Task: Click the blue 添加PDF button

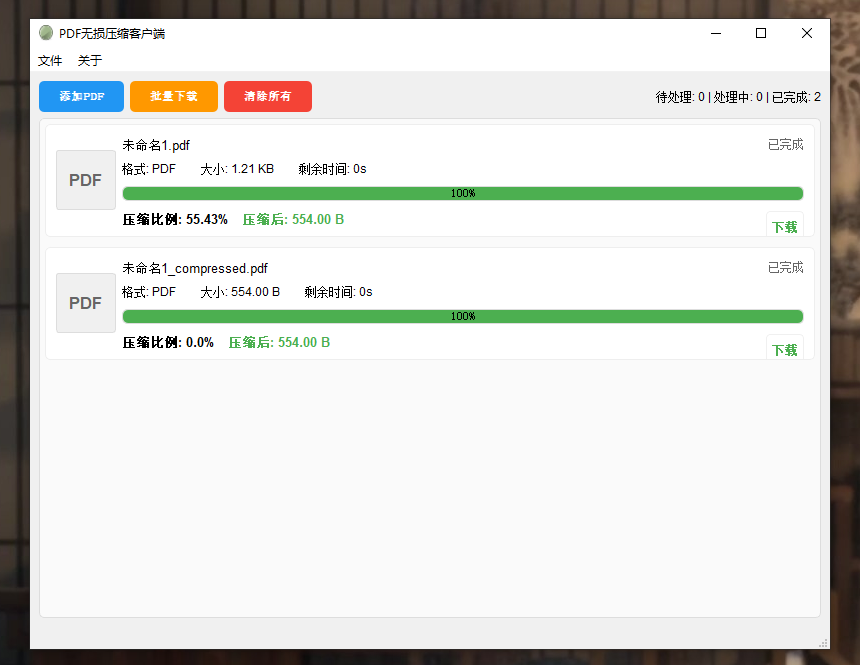Action: tap(81, 97)
